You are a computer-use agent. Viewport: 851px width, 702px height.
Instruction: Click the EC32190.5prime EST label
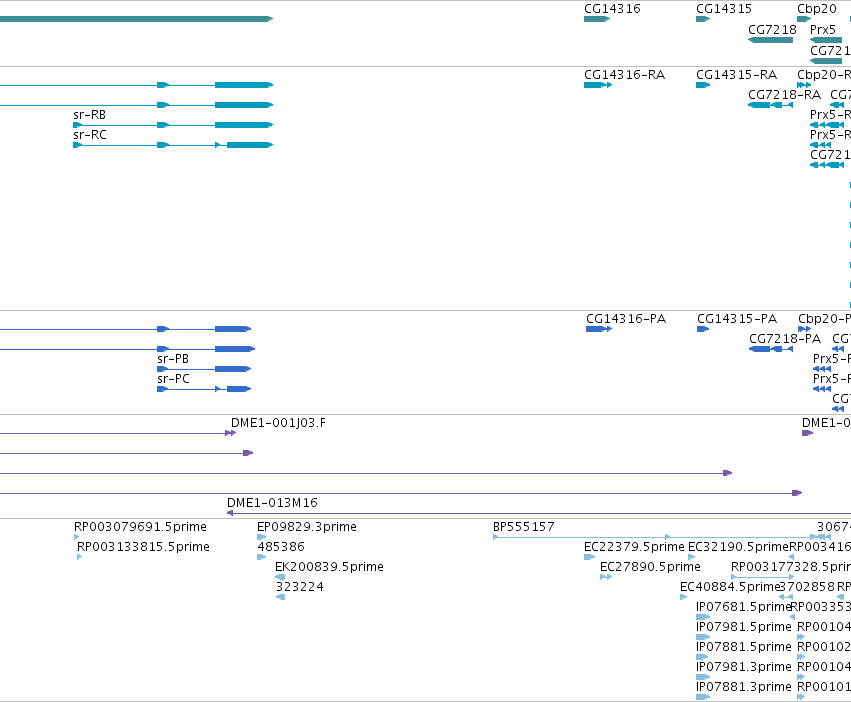point(738,547)
